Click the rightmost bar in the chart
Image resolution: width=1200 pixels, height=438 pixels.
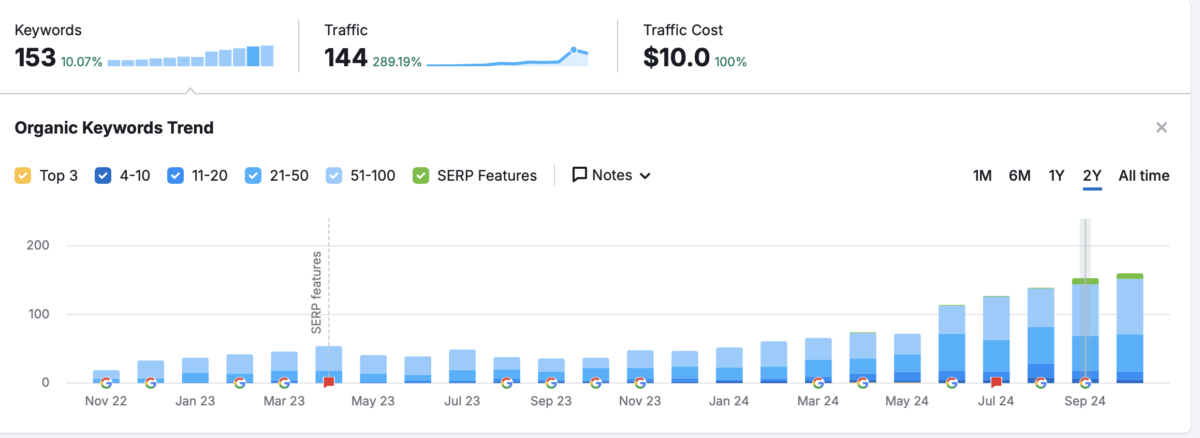pyautogui.click(x=1130, y=328)
